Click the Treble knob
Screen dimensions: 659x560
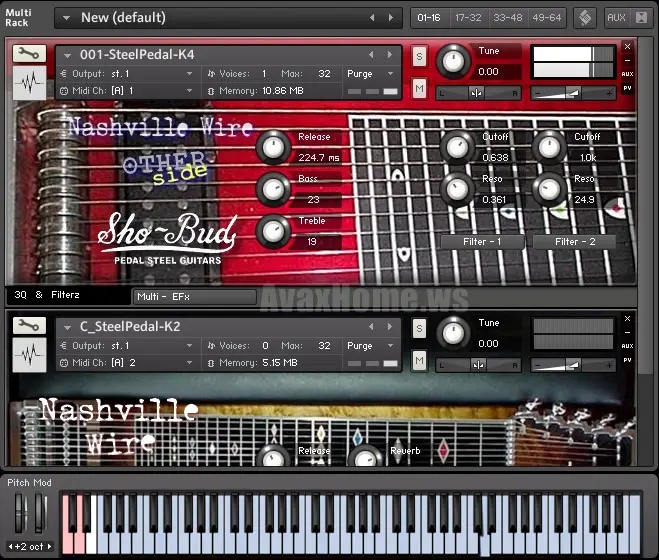click(273, 231)
